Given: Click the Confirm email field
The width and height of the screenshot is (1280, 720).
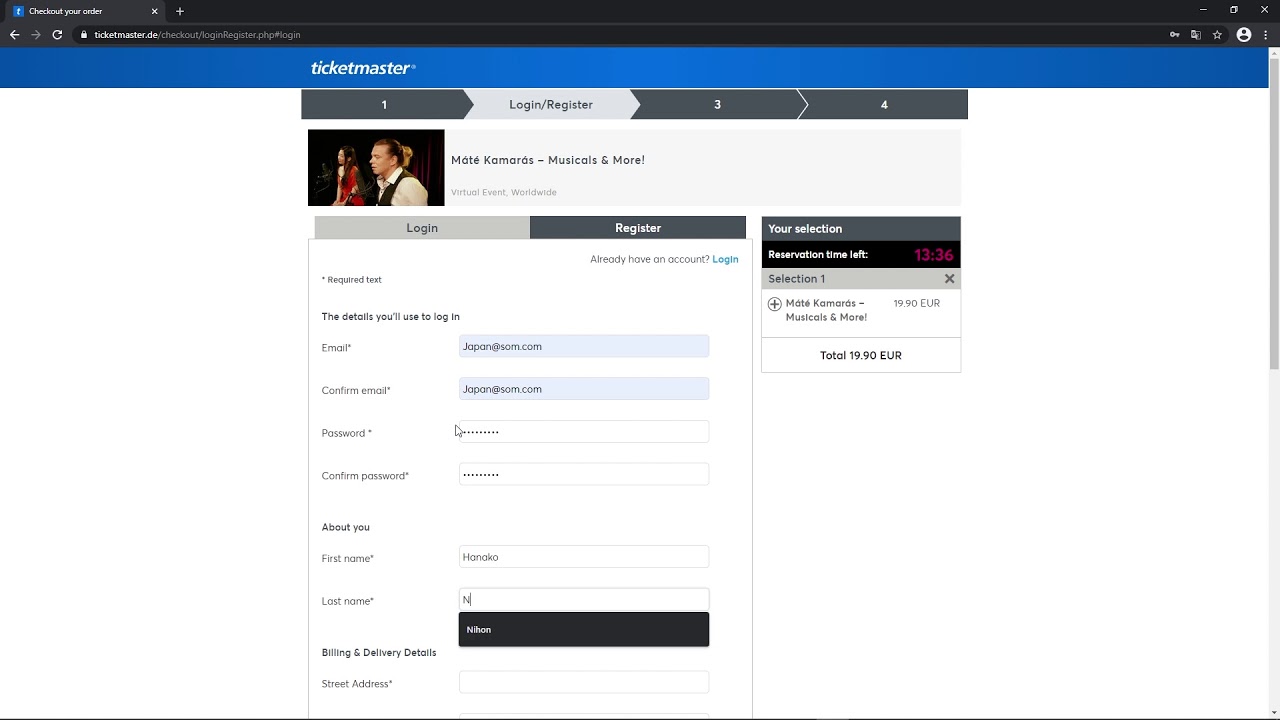Looking at the screenshot, I should pos(584,389).
